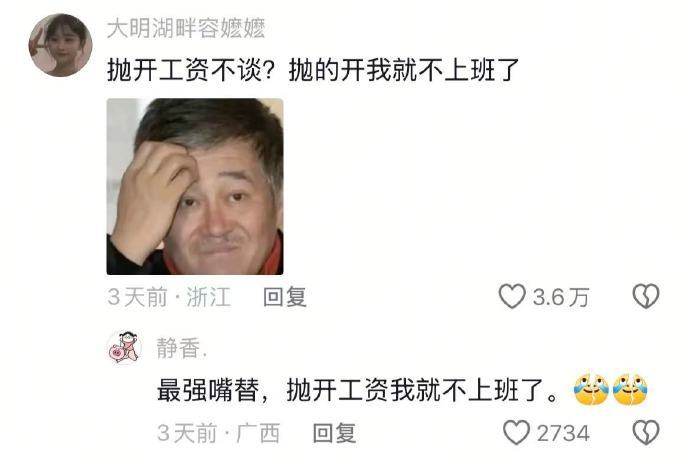Tap the second crying emoji in reply
Viewport: 690px width, 461px height.
point(630,390)
